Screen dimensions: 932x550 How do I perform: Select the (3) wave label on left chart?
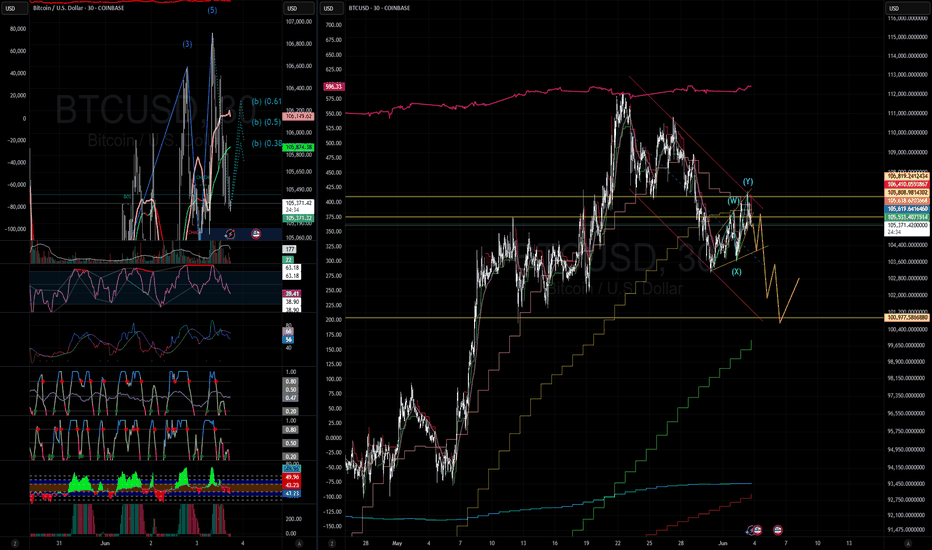click(x=187, y=44)
